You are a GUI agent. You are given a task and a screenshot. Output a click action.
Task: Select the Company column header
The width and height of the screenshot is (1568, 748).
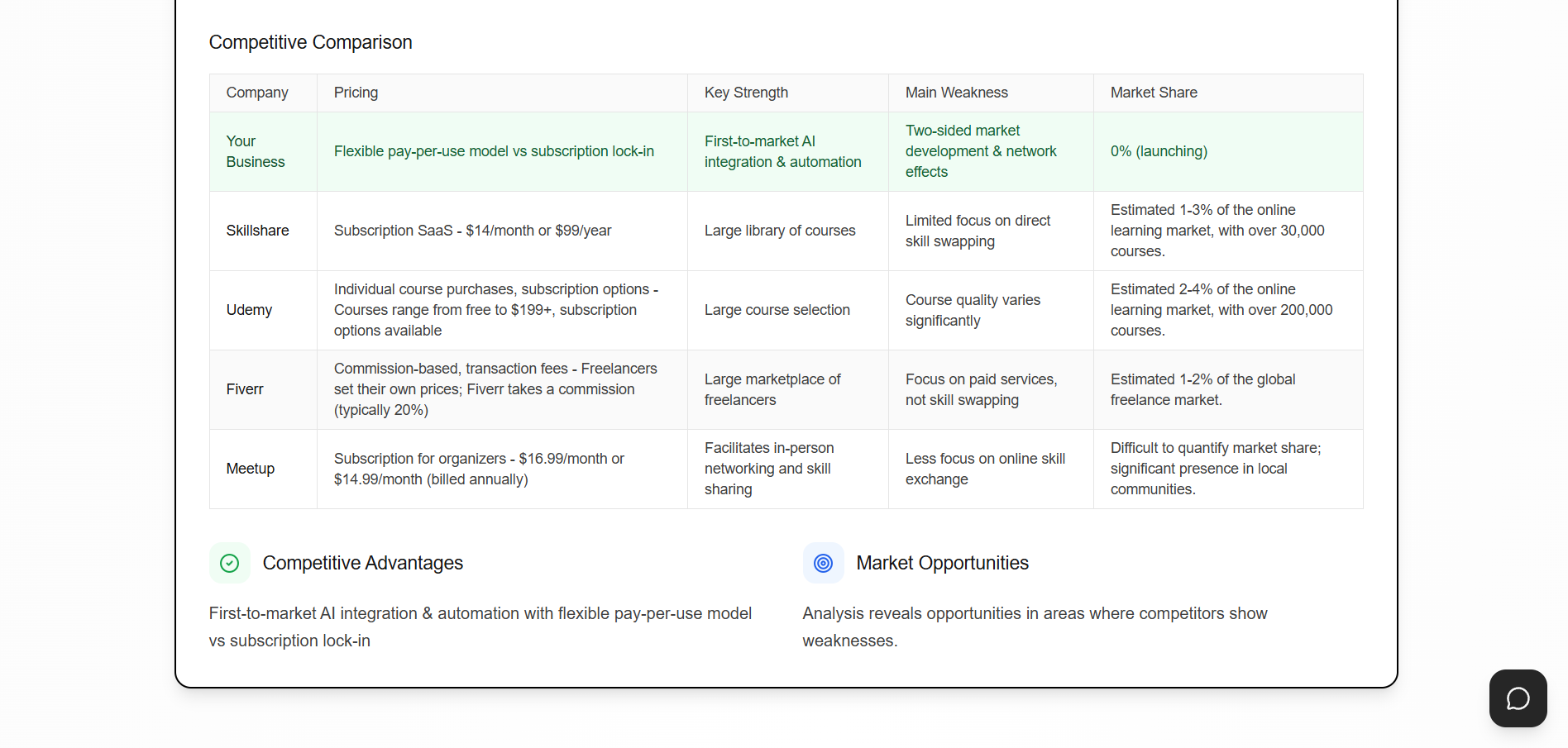pos(256,93)
